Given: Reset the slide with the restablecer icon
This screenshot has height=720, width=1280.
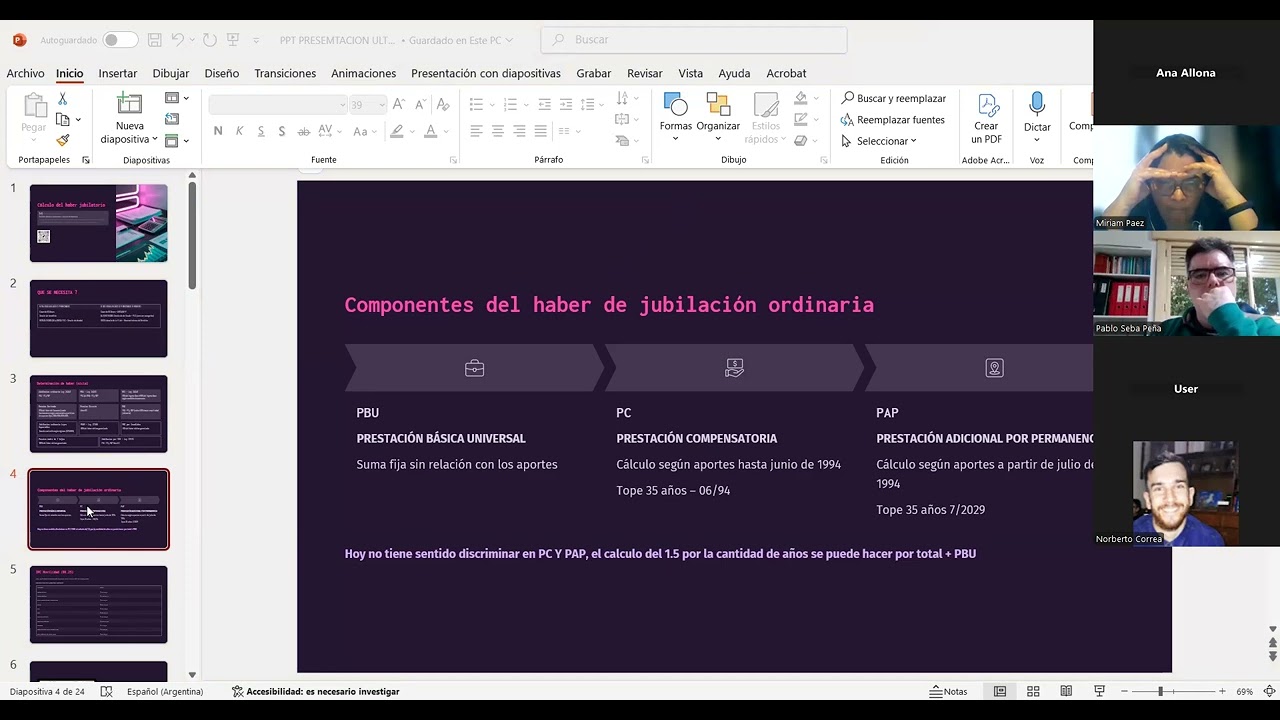Looking at the screenshot, I should [x=172, y=120].
